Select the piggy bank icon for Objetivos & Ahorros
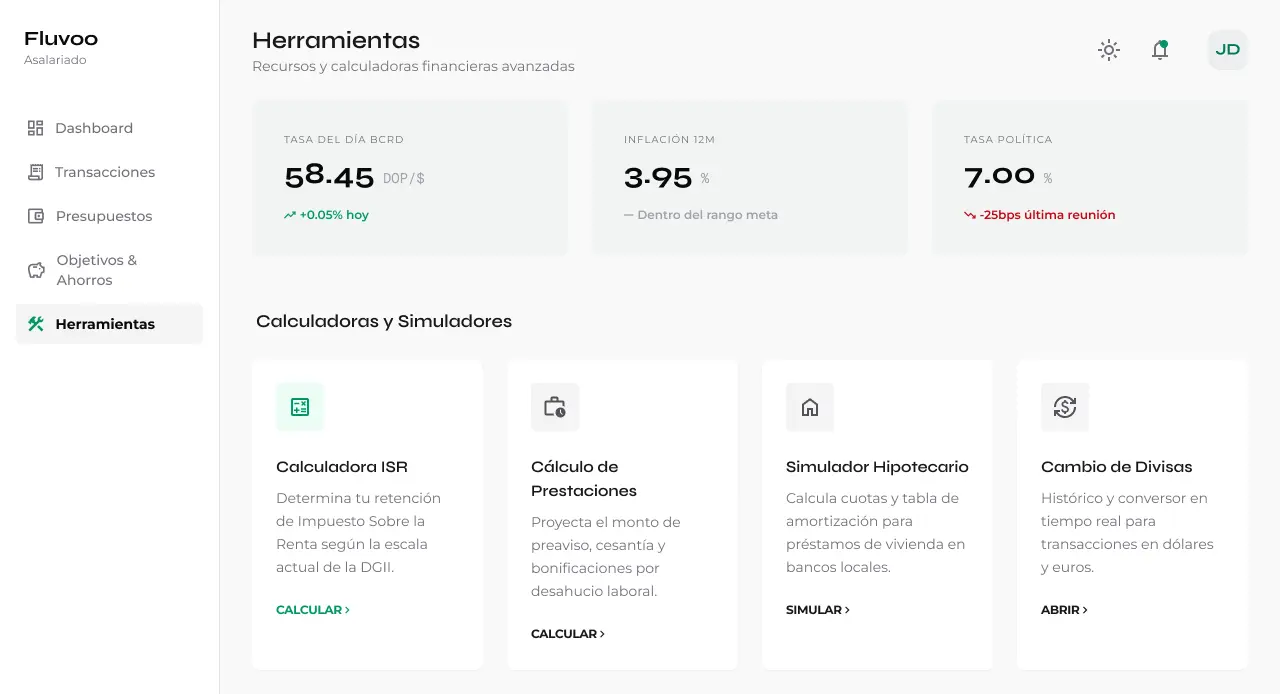The height and width of the screenshot is (694, 1280). pyautogui.click(x=36, y=270)
